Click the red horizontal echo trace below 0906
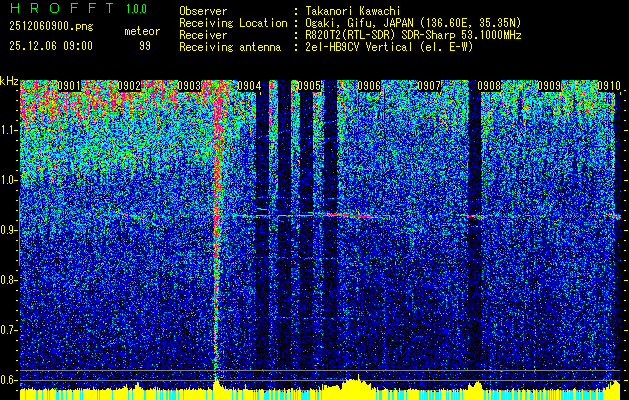 pyautogui.click(x=351, y=215)
